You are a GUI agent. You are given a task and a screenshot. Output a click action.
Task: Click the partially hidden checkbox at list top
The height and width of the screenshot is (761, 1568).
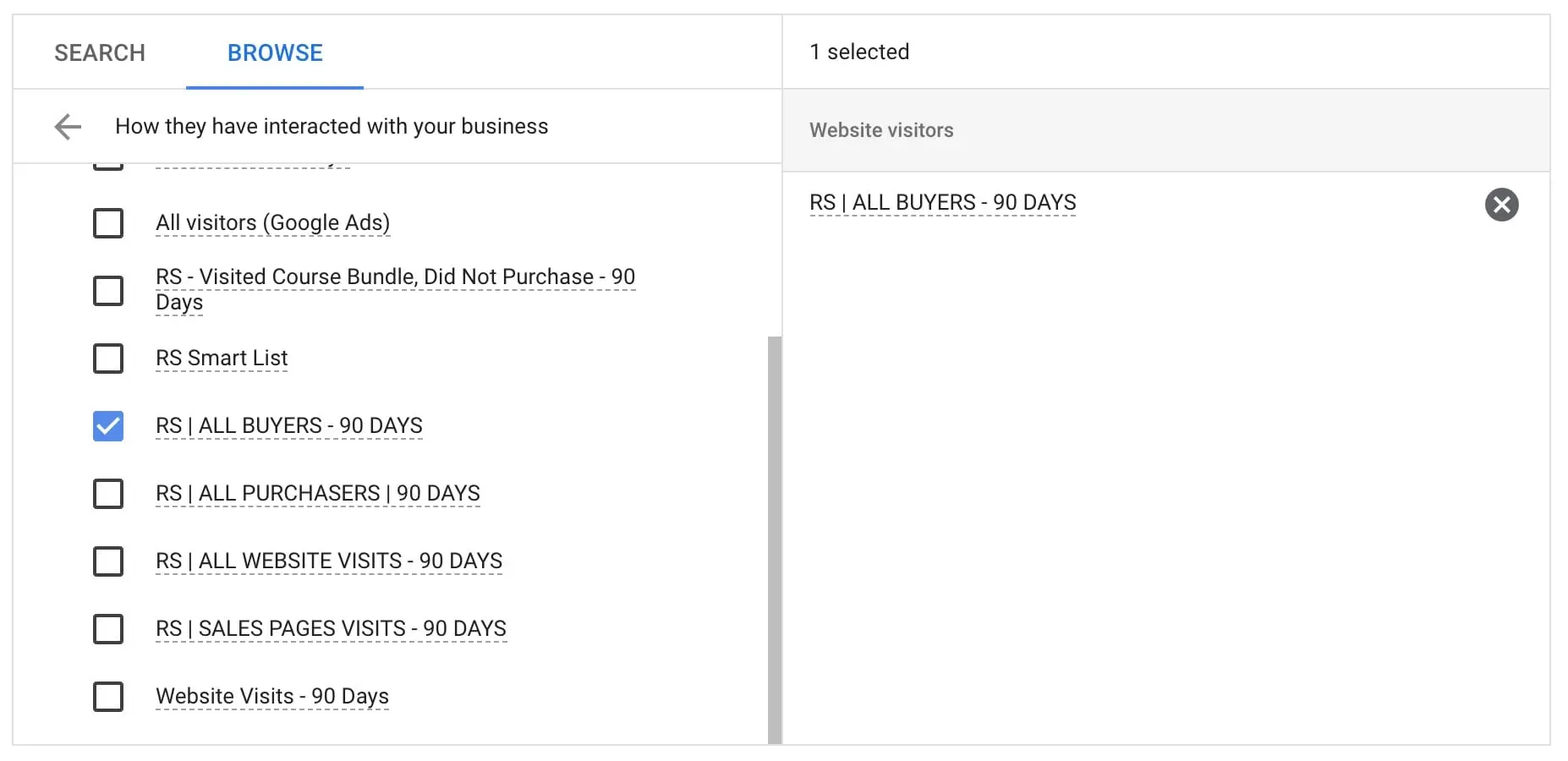click(108, 167)
